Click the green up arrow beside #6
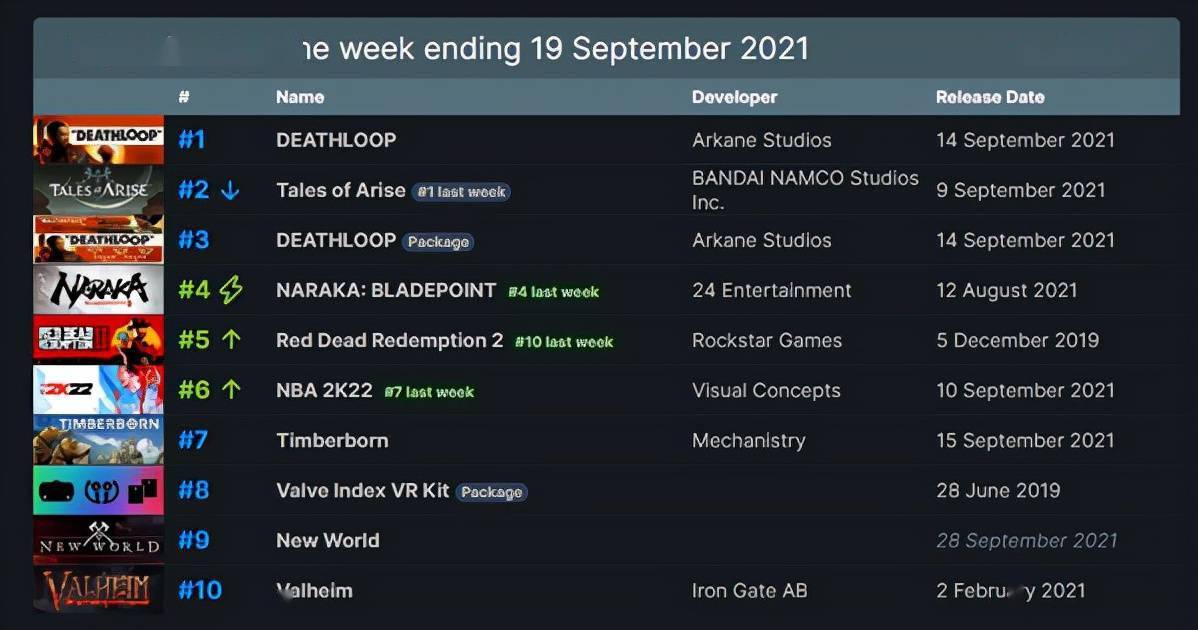The width and height of the screenshot is (1198, 630). (231, 390)
